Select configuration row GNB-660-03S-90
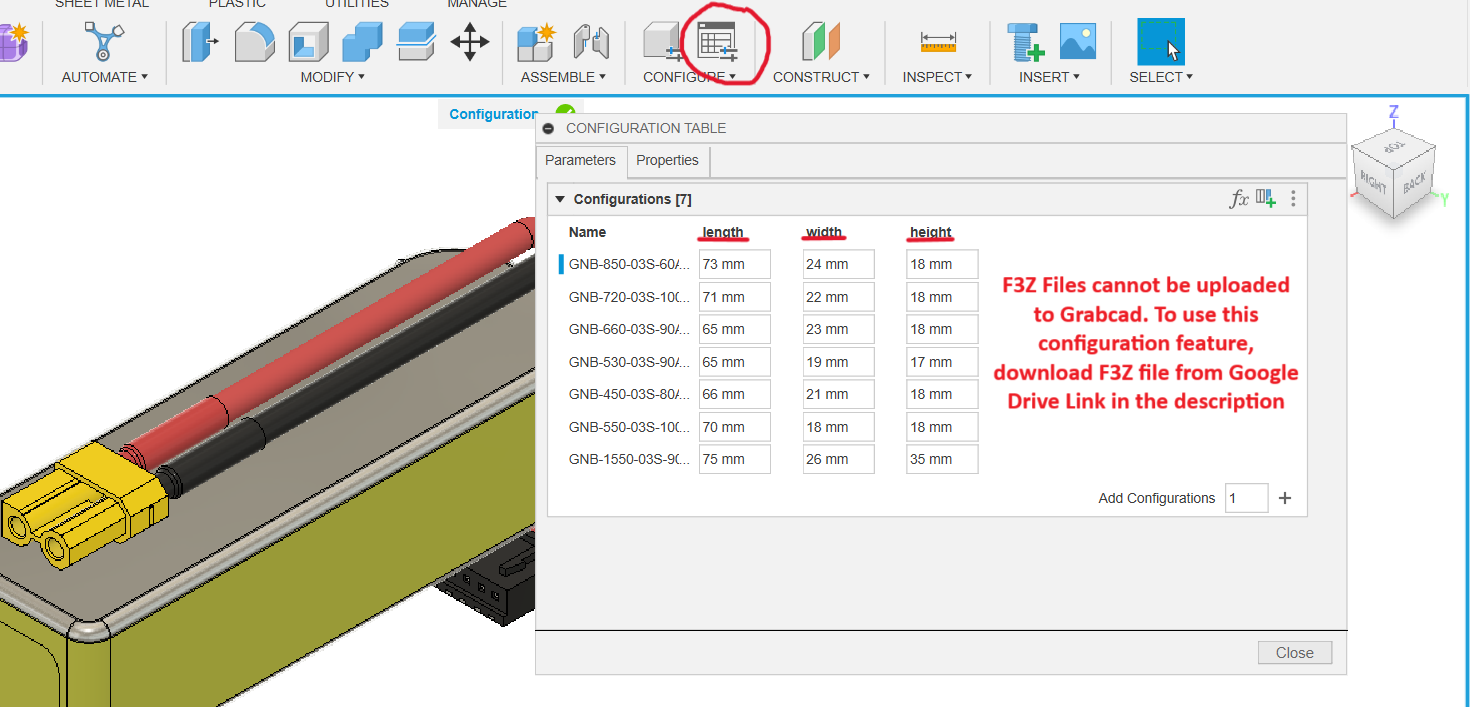The height and width of the screenshot is (707, 1470). (x=629, y=329)
